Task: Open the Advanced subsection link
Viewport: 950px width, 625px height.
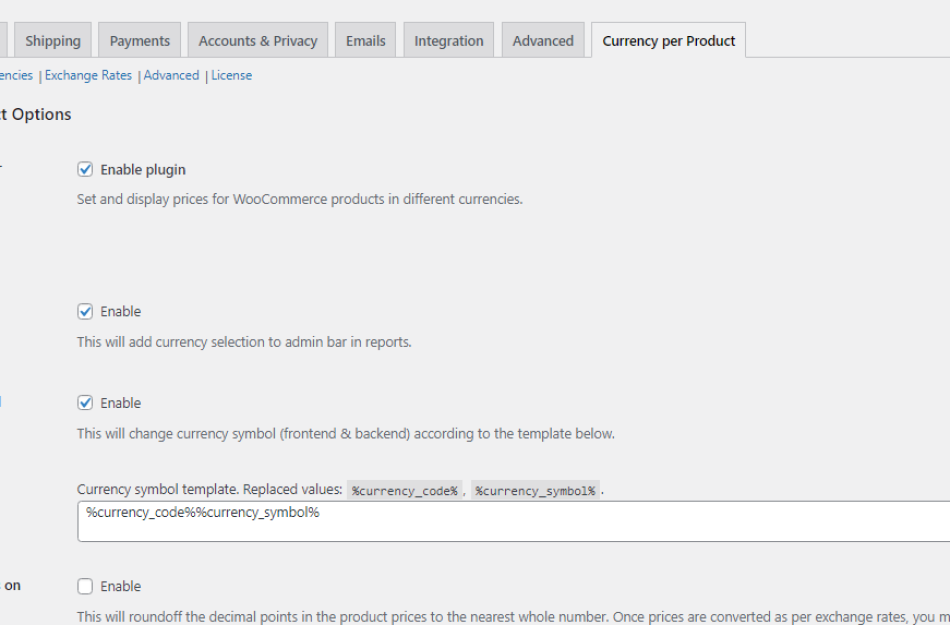Action: point(171,75)
